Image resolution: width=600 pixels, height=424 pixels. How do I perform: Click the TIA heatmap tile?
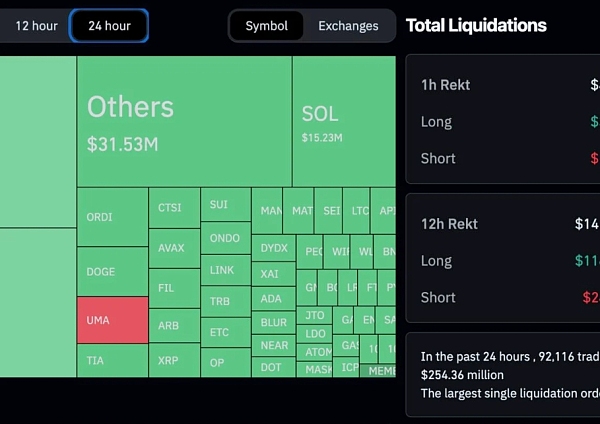pos(112,360)
